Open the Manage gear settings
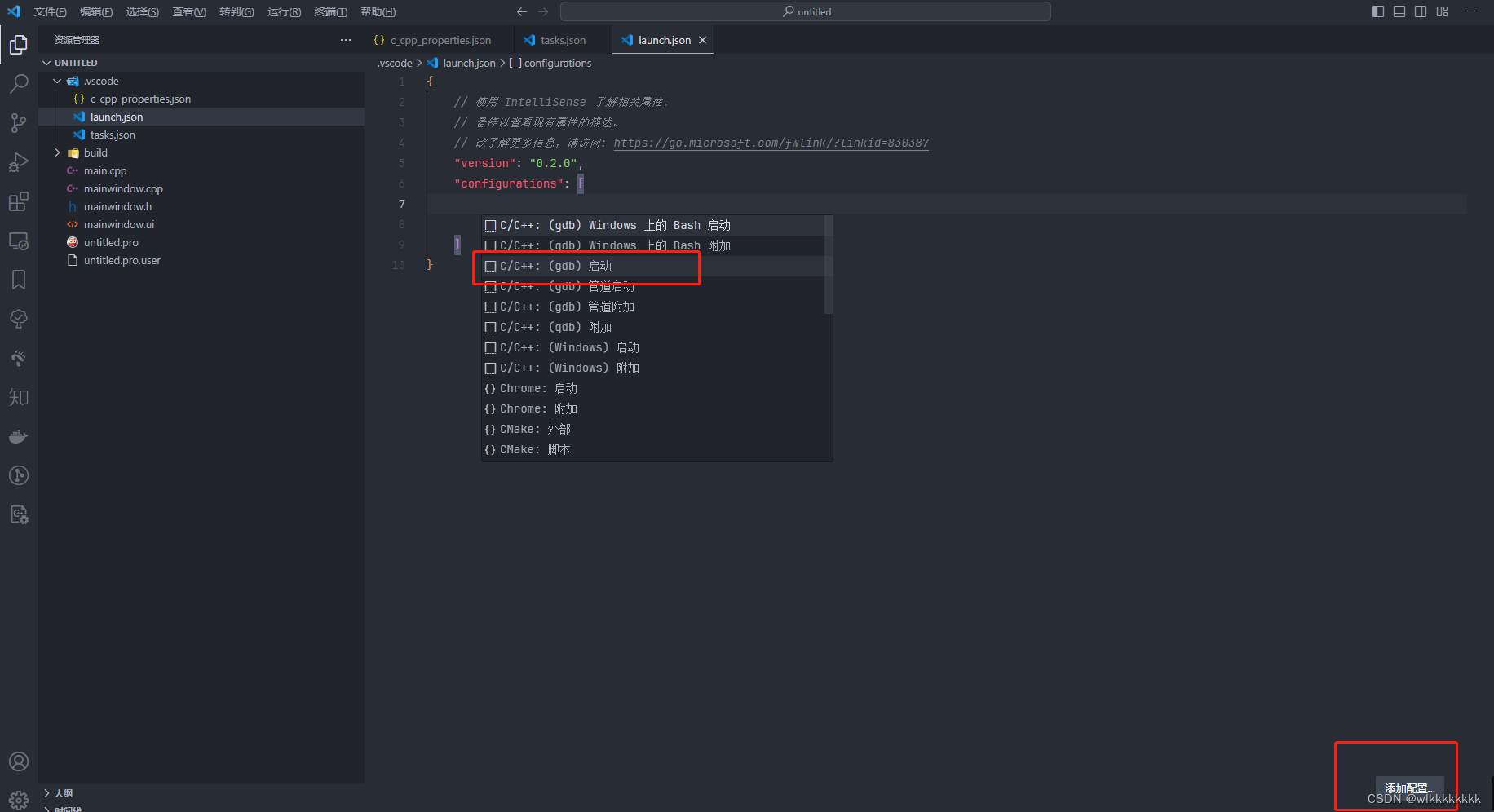 [x=19, y=800]
